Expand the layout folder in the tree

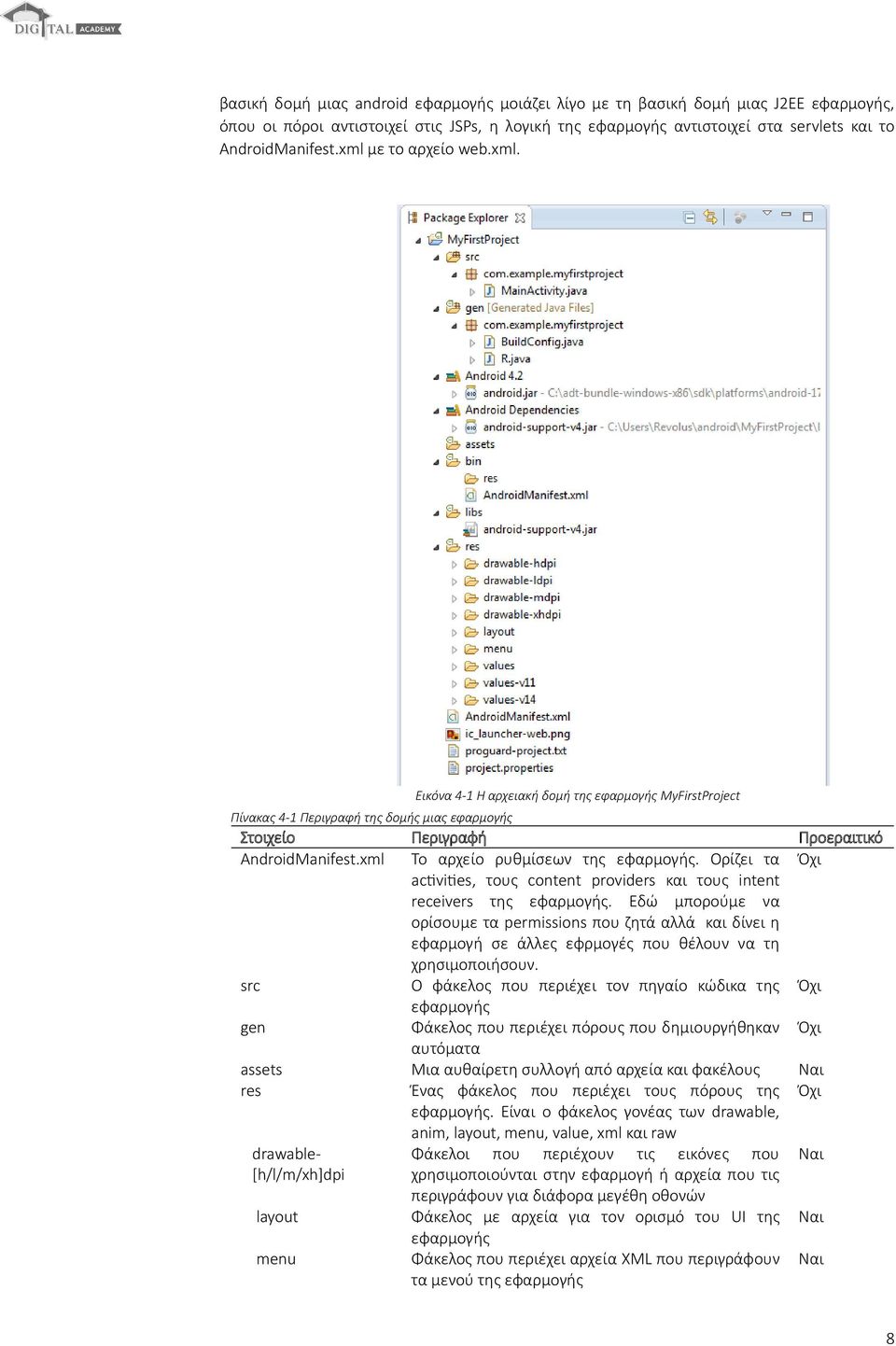click(x=455, y=633)
